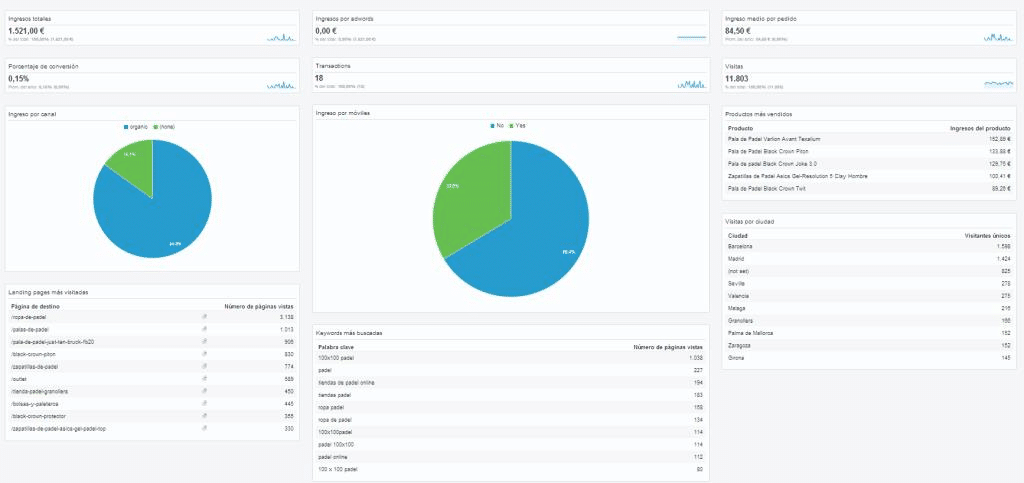1024x483 pixels.
Task: Click the Visitas sparkline graph
Action: click(998, 84)
